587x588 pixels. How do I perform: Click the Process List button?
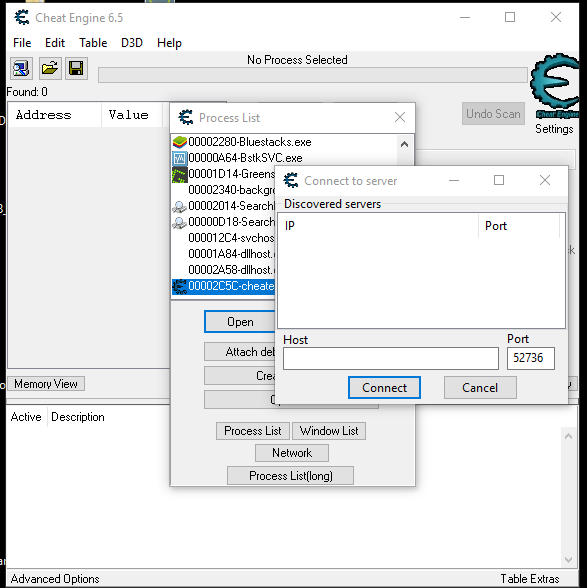253,431
